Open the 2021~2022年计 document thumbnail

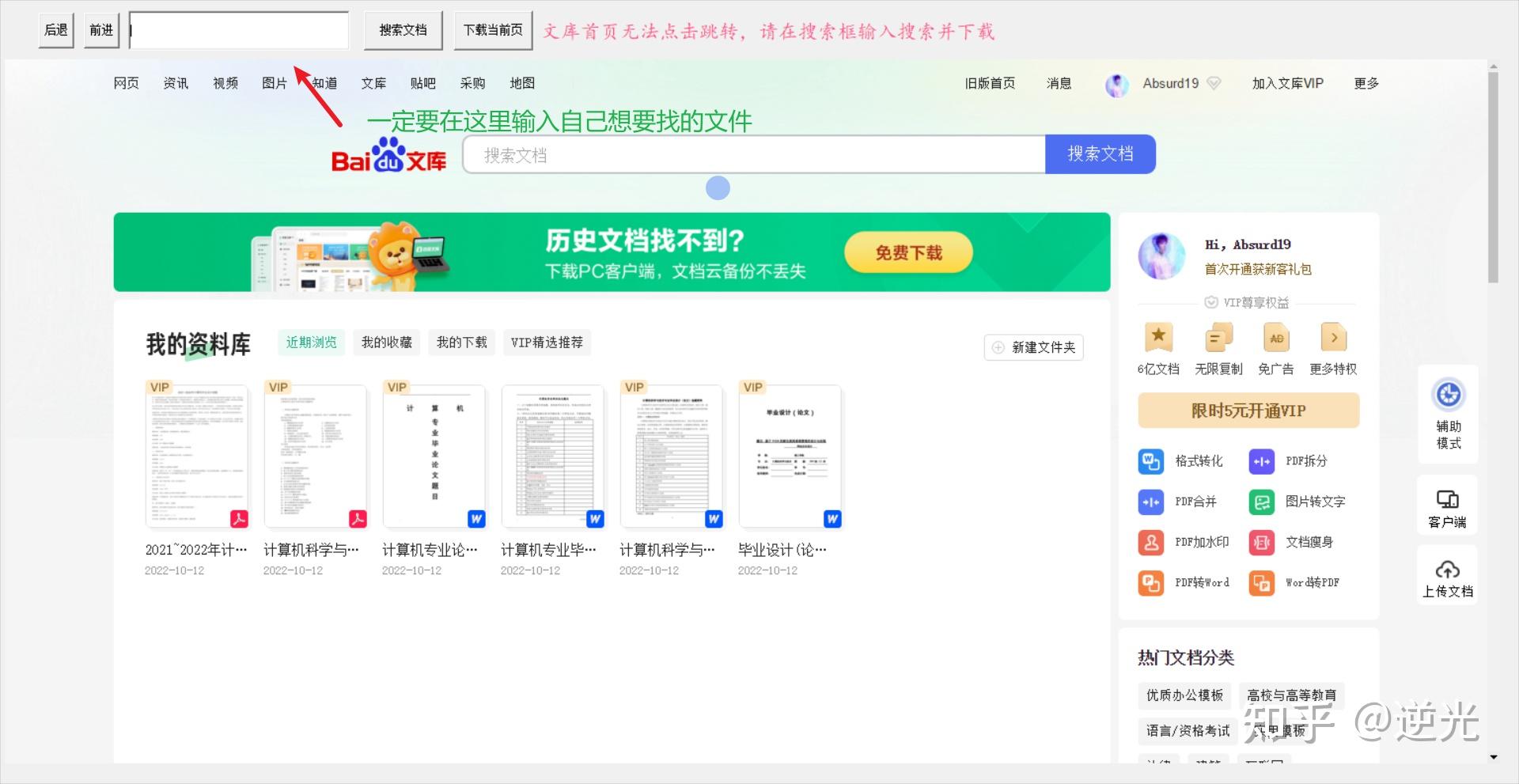coord(196,456)
